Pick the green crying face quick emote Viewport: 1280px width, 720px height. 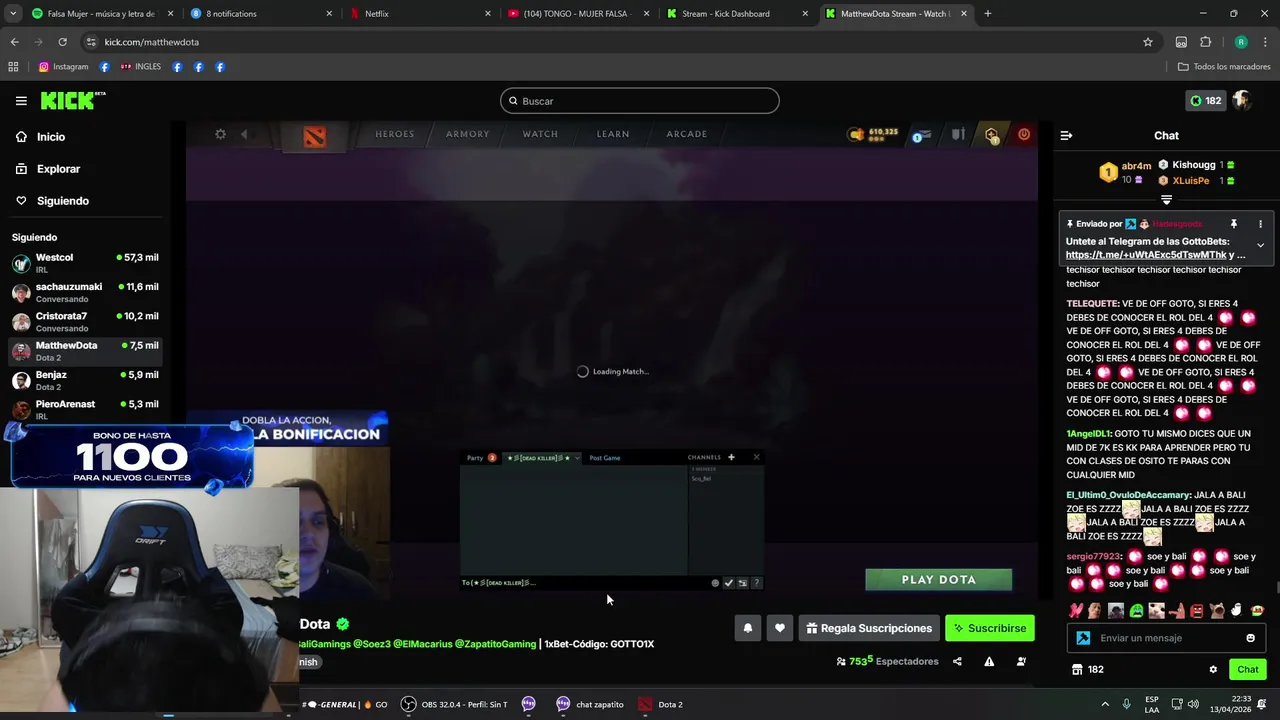click(x=1136, y=611)
